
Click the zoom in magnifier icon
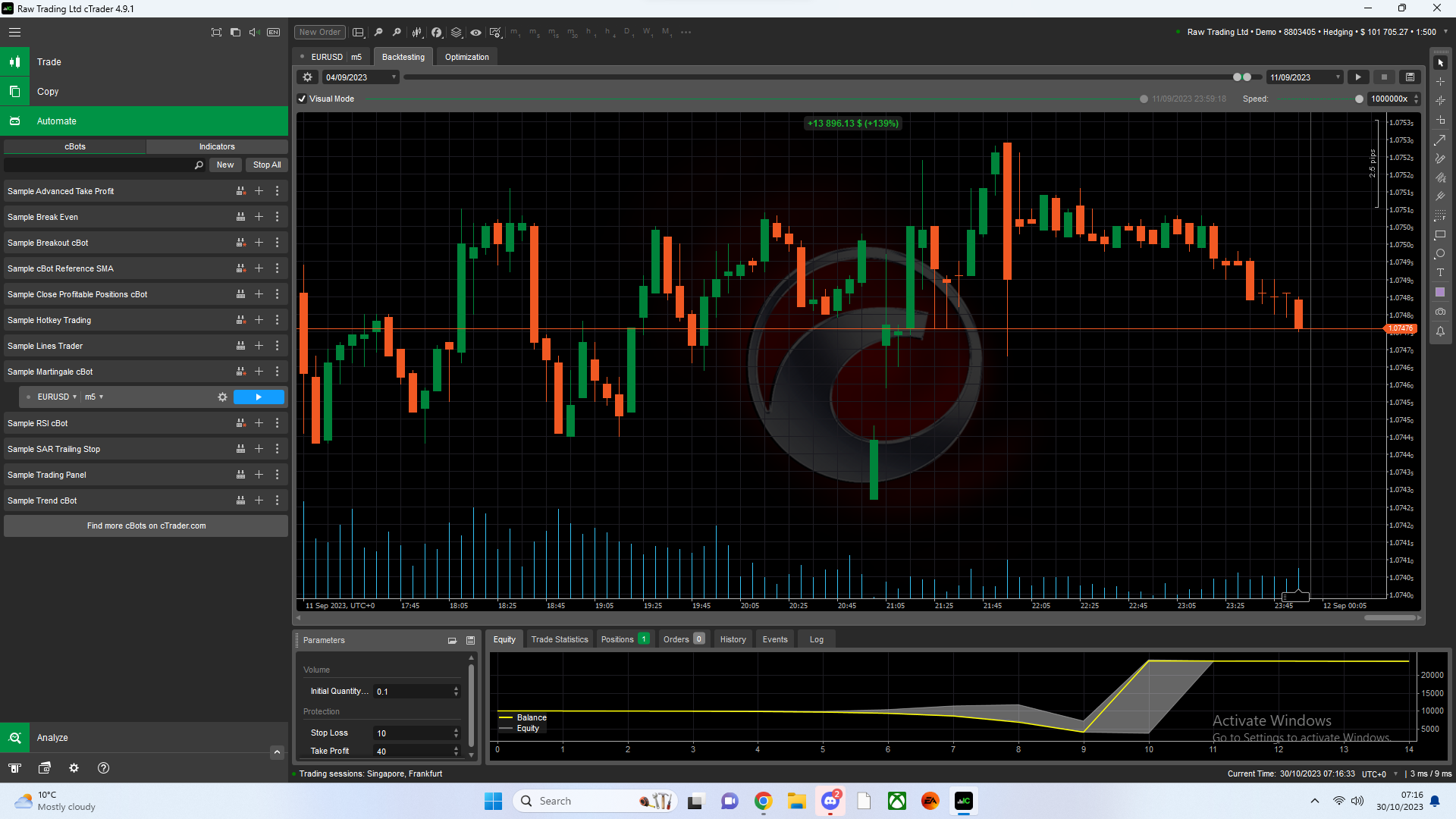397,32
